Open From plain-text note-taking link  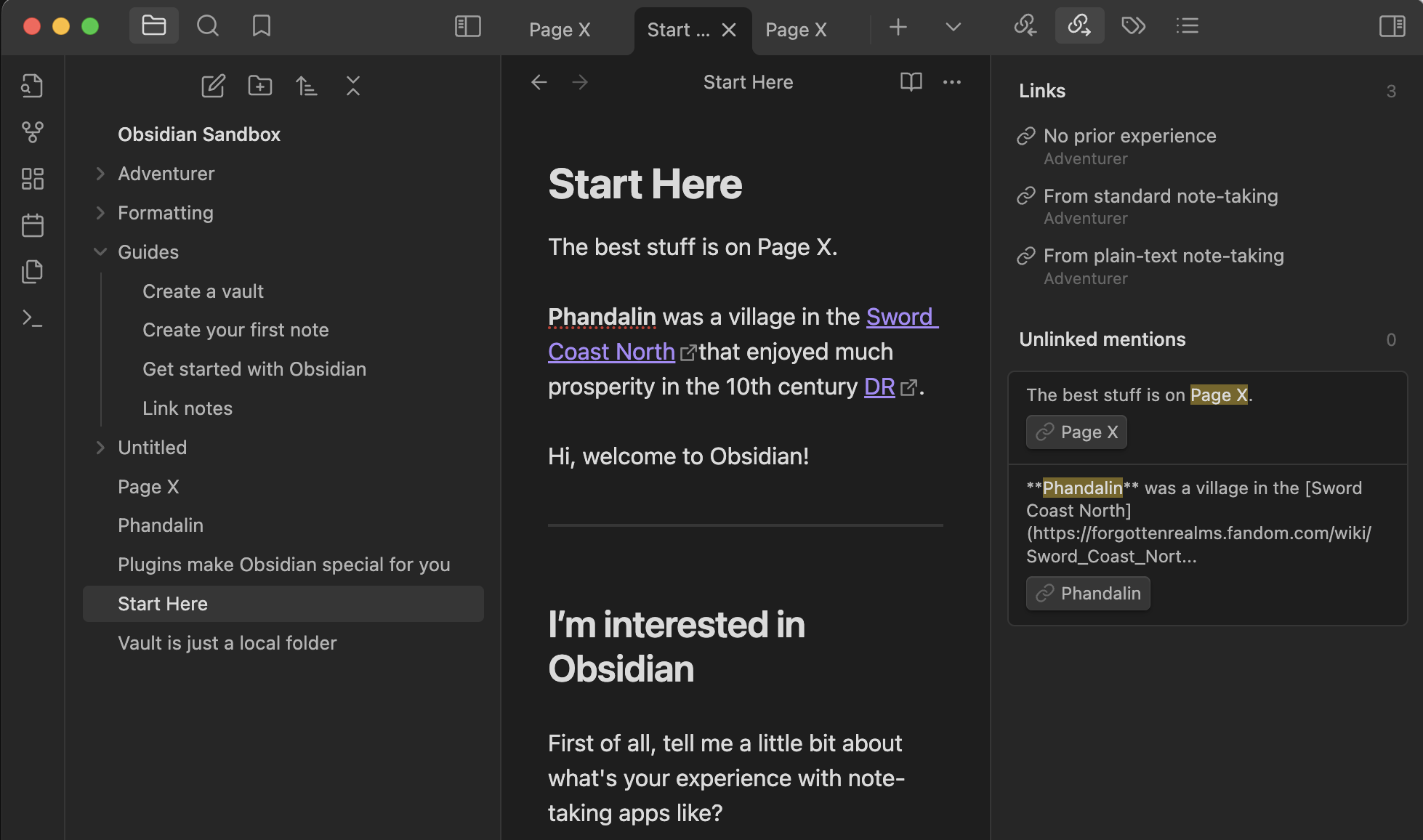(1164, 256)
